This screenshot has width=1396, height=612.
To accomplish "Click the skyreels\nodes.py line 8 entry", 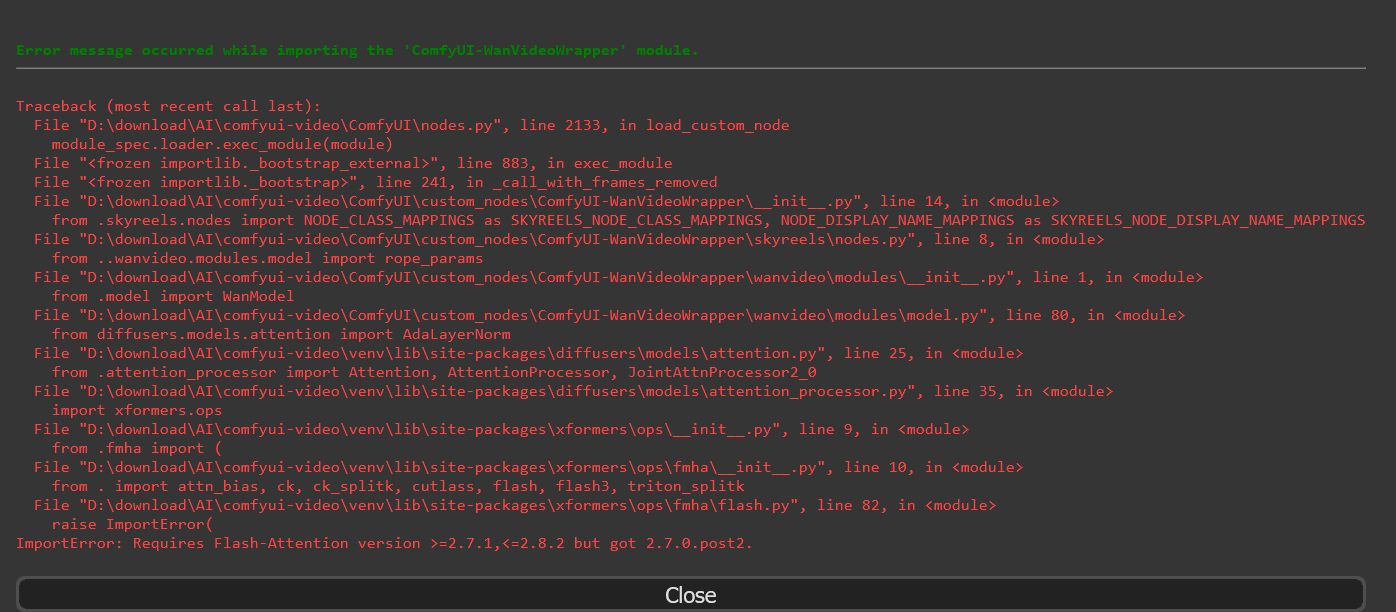I will point(568,239).
